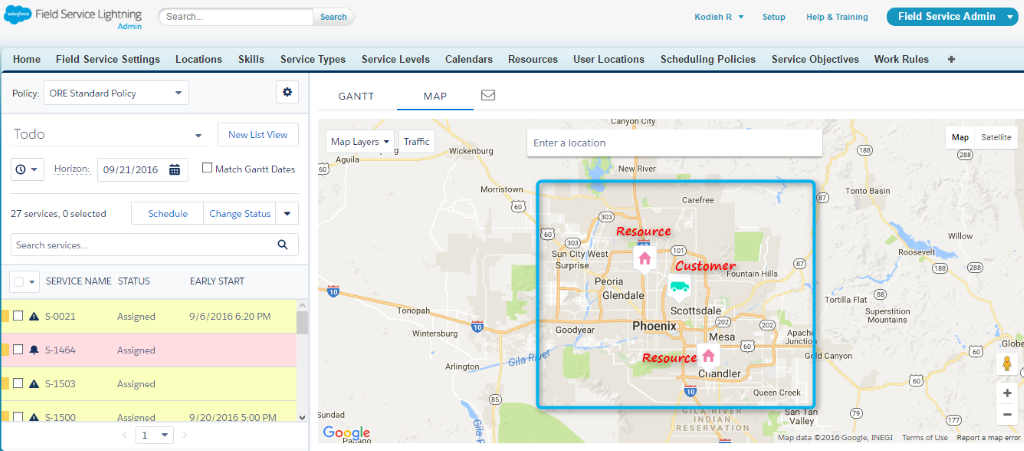Click the pink home resource marker near Peoria
Screen dimensions: 1024x451
(x=644, y=258)
